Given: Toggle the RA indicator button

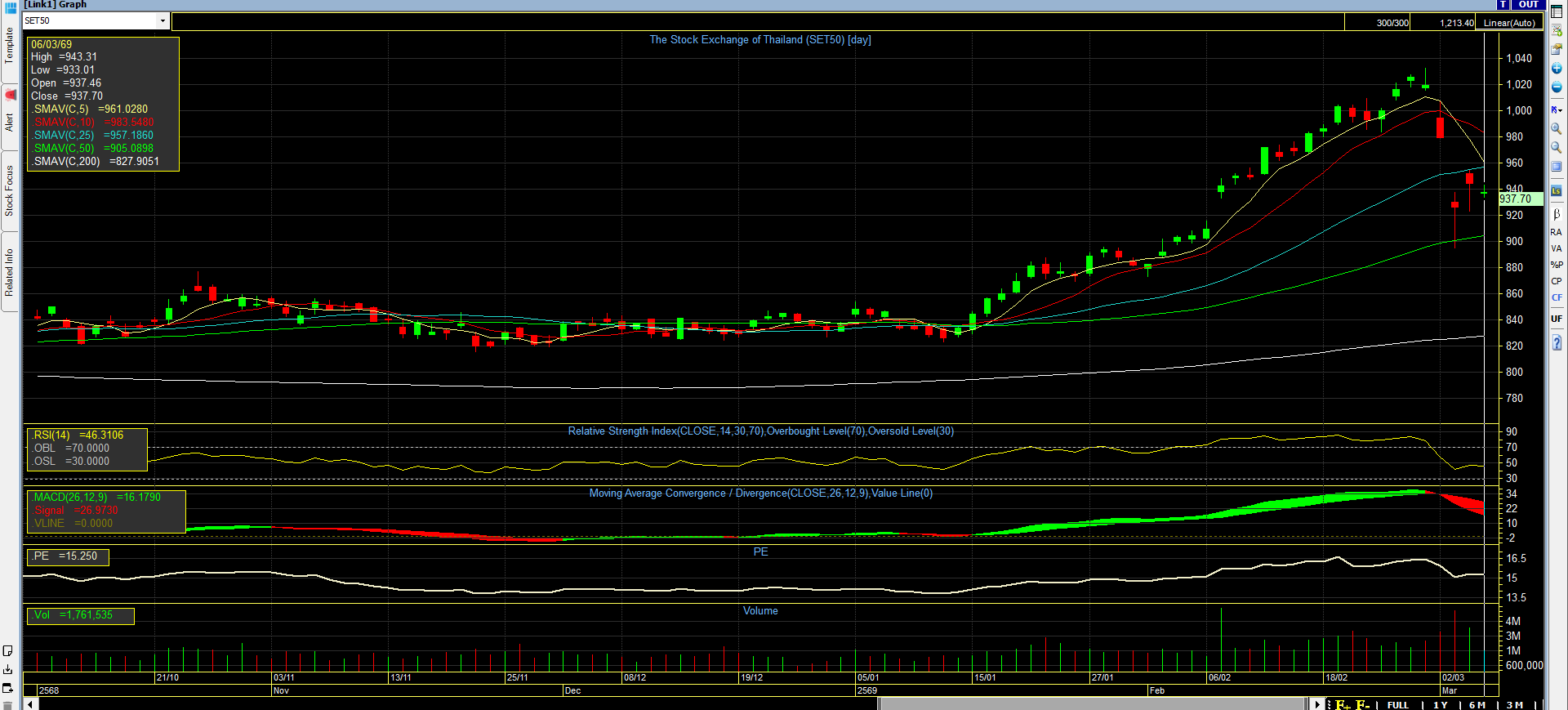Looking at the screenshot, I should click(x=1556, y=232).
